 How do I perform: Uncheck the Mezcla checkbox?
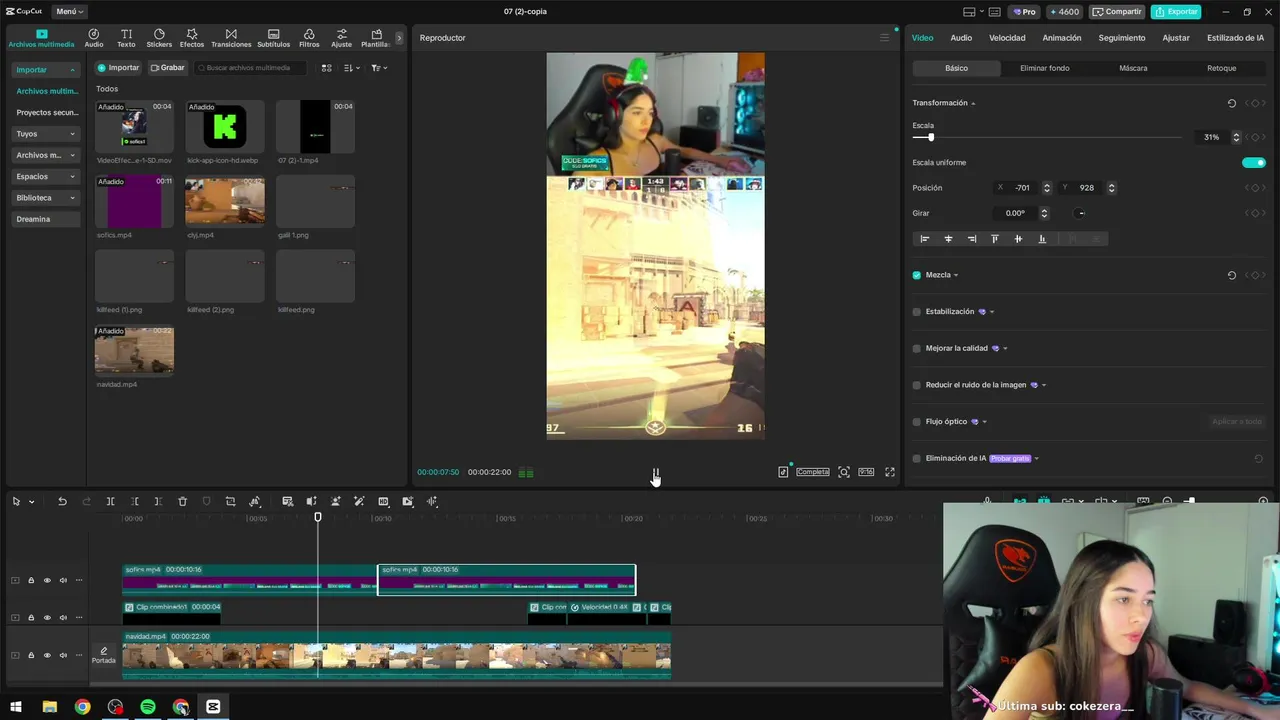click(x=916, y=275)
